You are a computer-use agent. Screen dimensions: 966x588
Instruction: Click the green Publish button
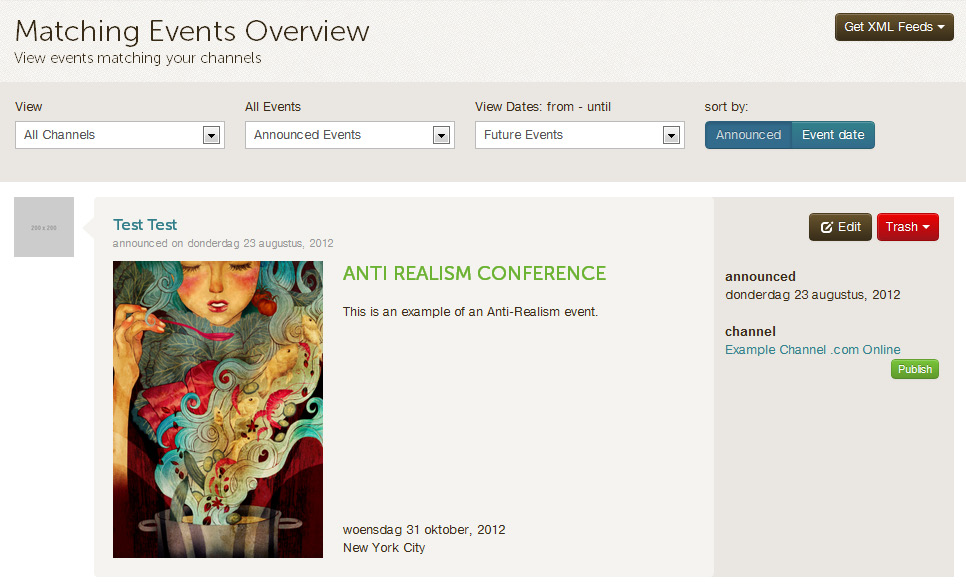pyautogui.click(x=914, y=369)
